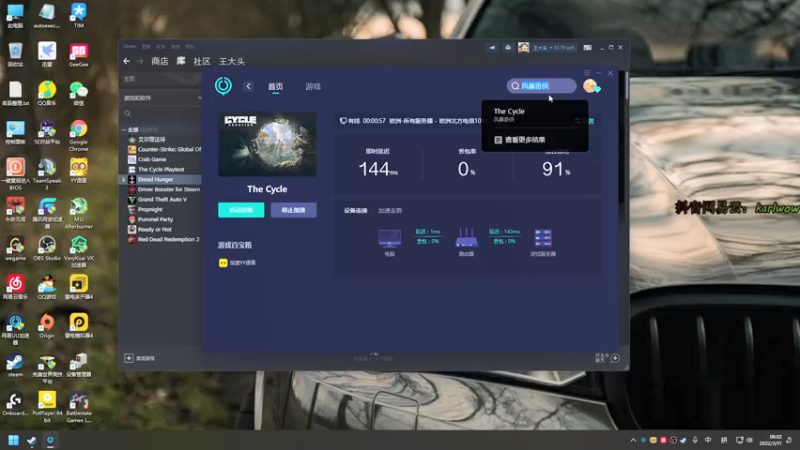Open TeamSpeak 3 desktop shortcut
Screen dimensions: 800x450
click(47, 174)
